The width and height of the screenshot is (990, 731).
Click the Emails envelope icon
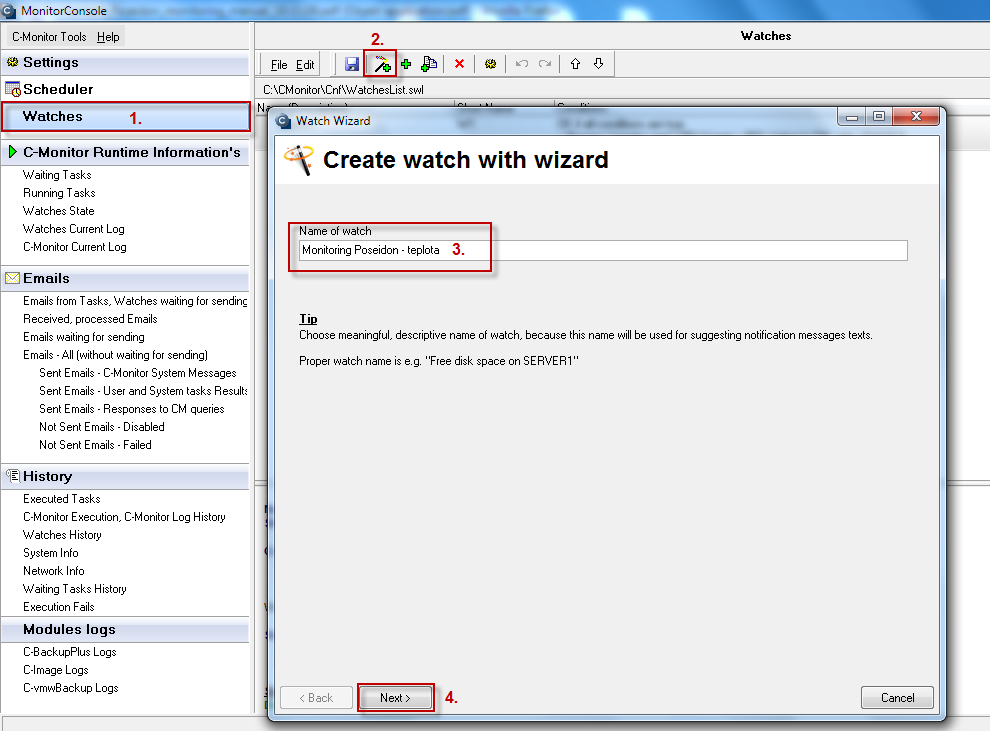tap(13, 278)
